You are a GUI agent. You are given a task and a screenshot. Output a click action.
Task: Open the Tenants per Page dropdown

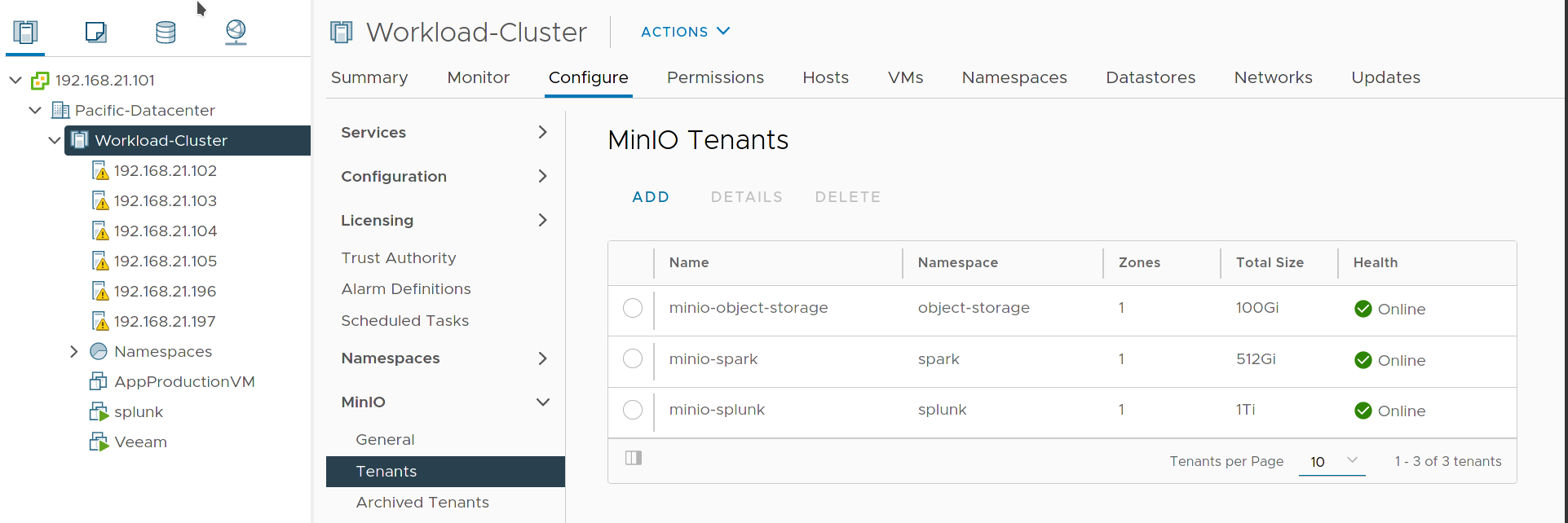(1332, 461)
